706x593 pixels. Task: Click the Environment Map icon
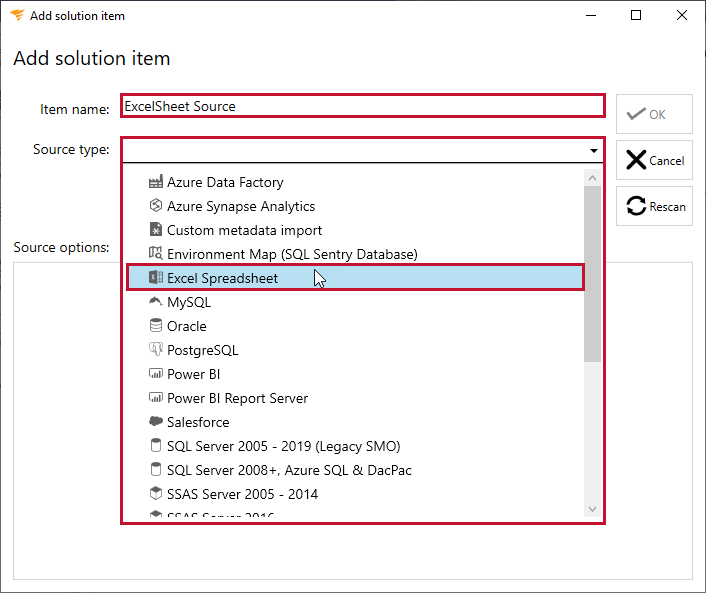[155, 253]
